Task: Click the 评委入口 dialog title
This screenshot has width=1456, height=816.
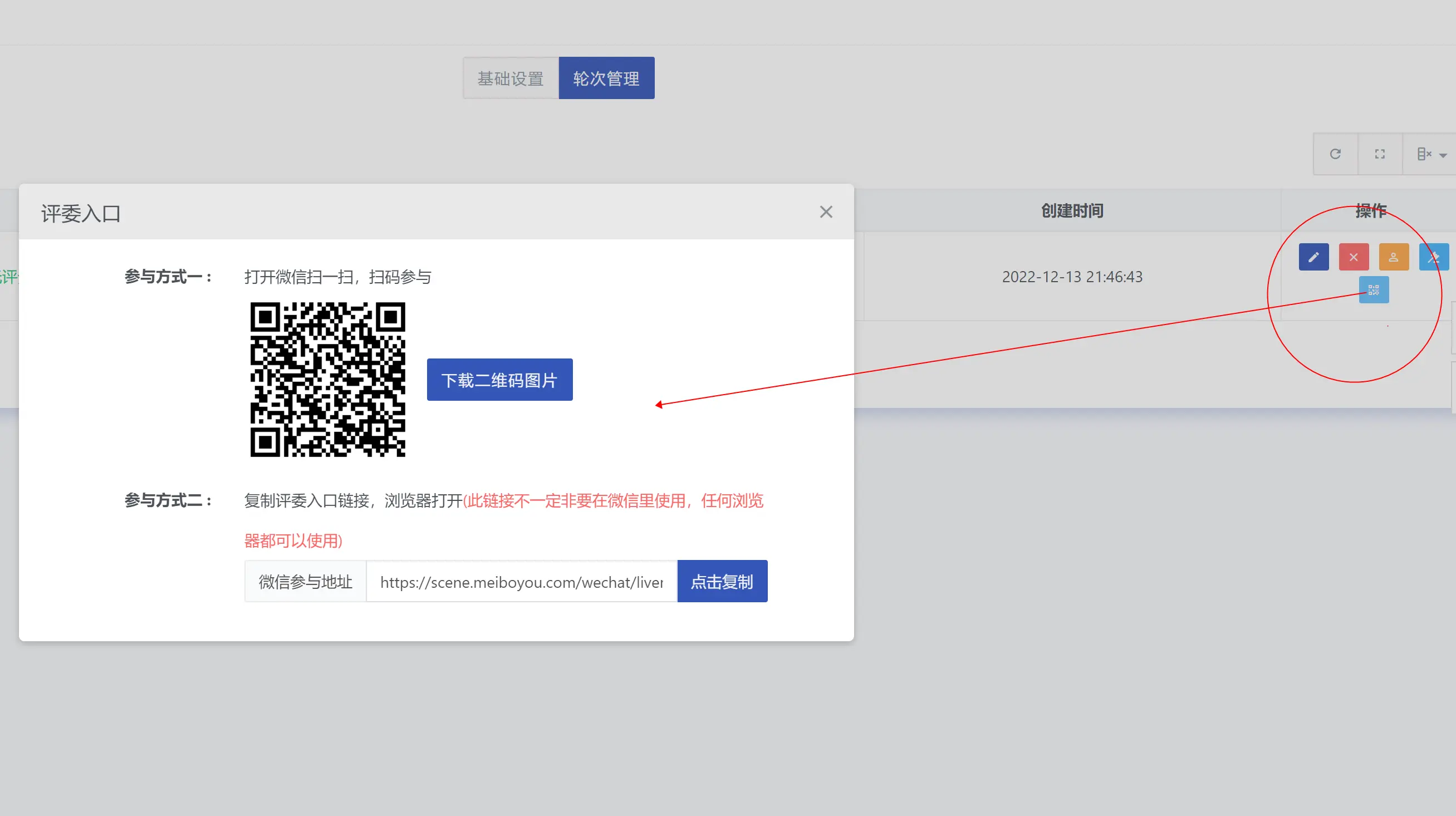Action: tap(81, 214)
